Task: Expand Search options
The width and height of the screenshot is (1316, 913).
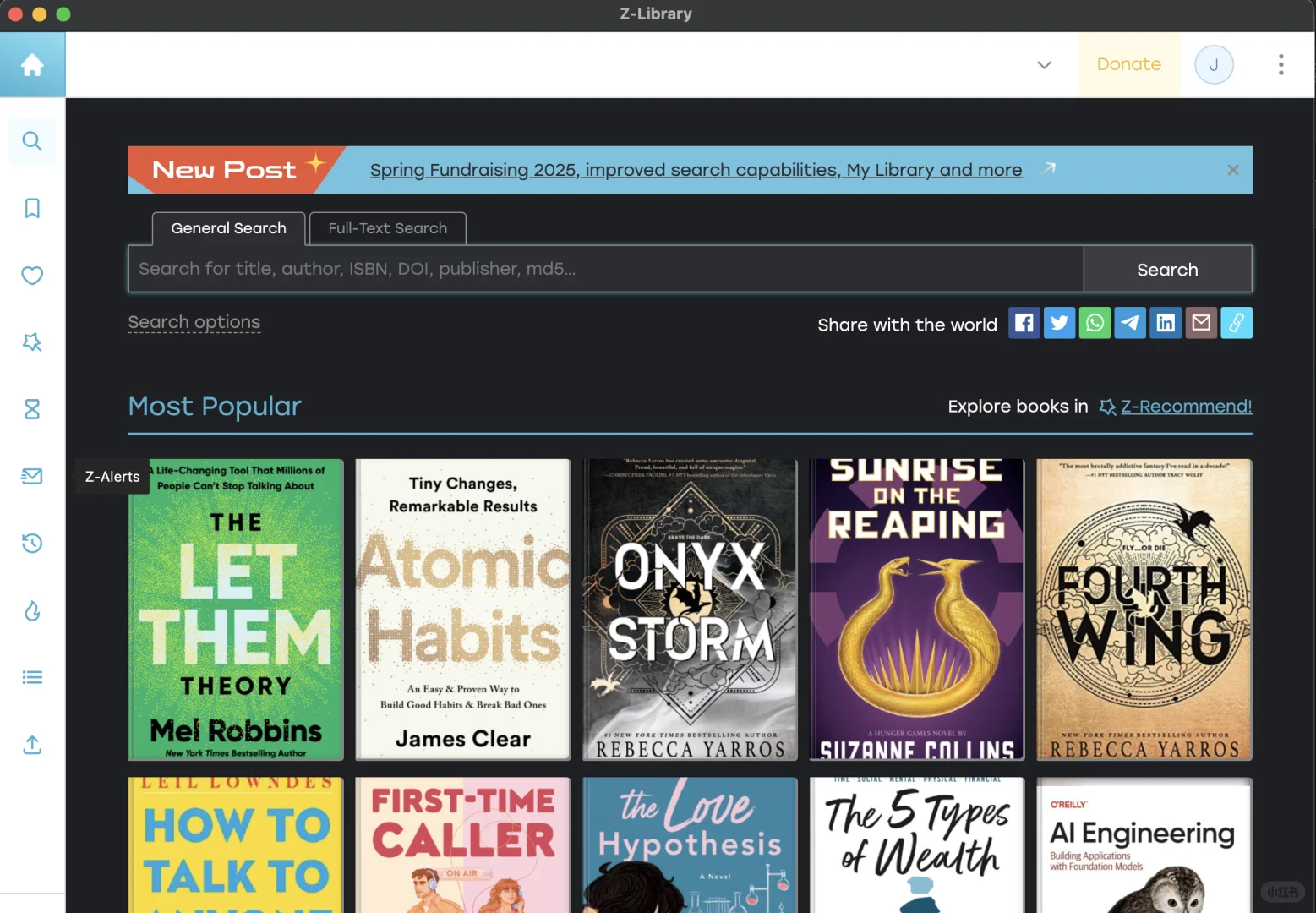Action: (194, 322)
